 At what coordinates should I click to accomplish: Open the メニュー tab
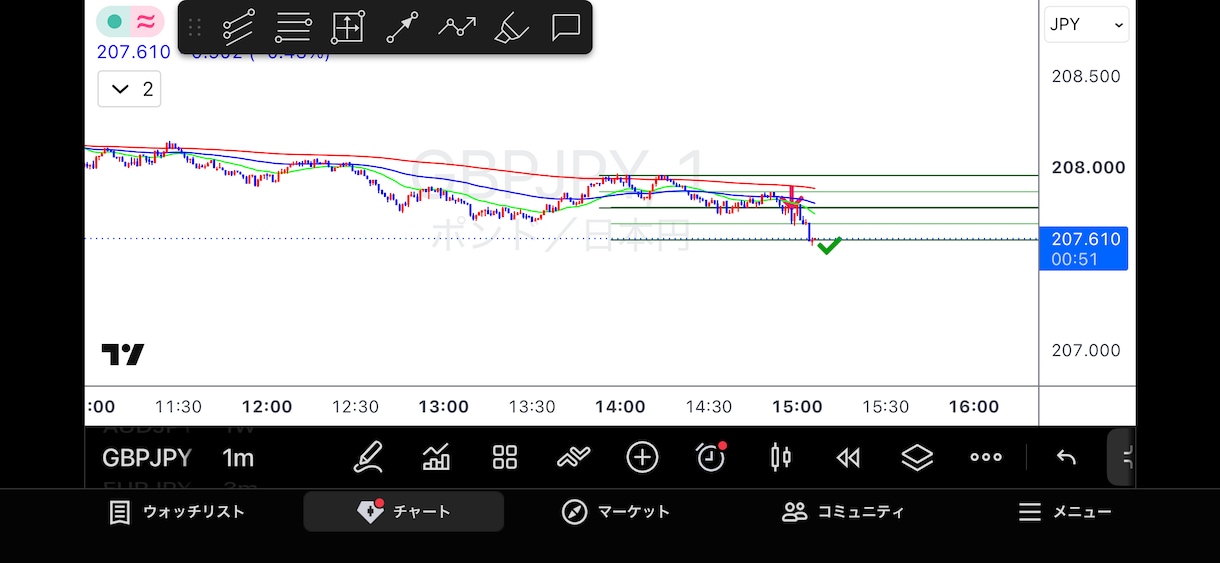pos(1065,512)
